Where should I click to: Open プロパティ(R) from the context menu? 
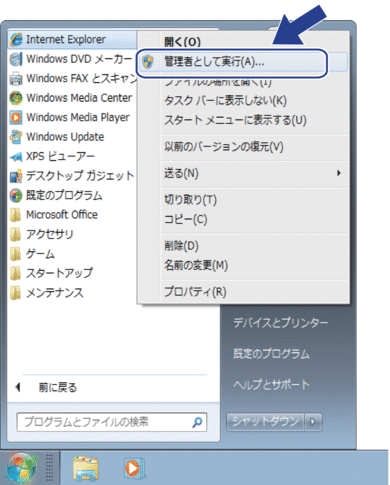pos(195,292)
